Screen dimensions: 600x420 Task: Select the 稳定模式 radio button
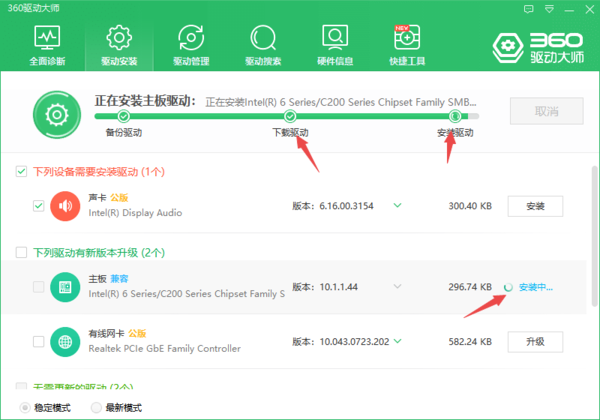pos(24,408)
